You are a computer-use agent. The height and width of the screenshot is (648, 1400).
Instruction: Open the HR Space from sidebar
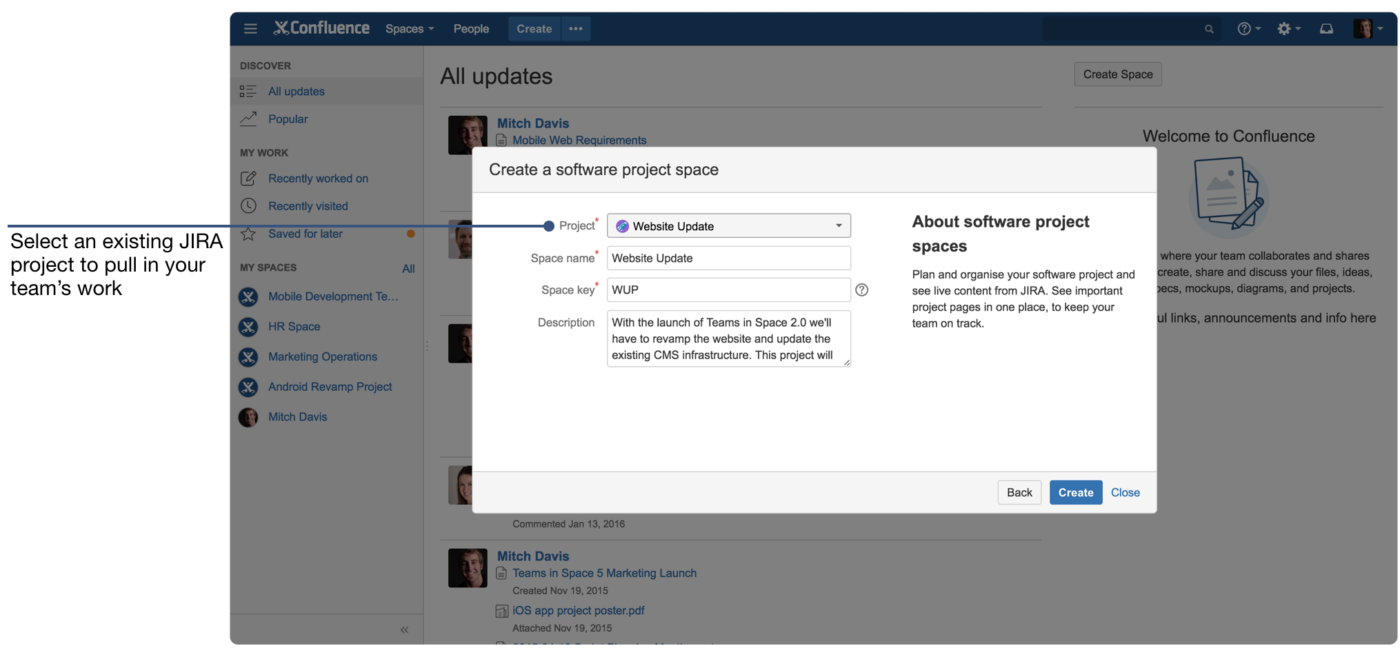point(295,326)
